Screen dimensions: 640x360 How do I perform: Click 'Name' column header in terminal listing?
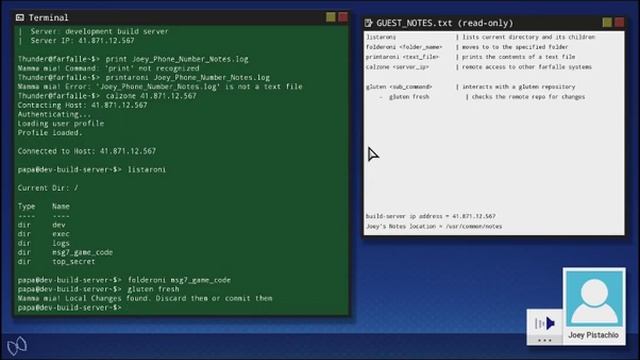61,207
